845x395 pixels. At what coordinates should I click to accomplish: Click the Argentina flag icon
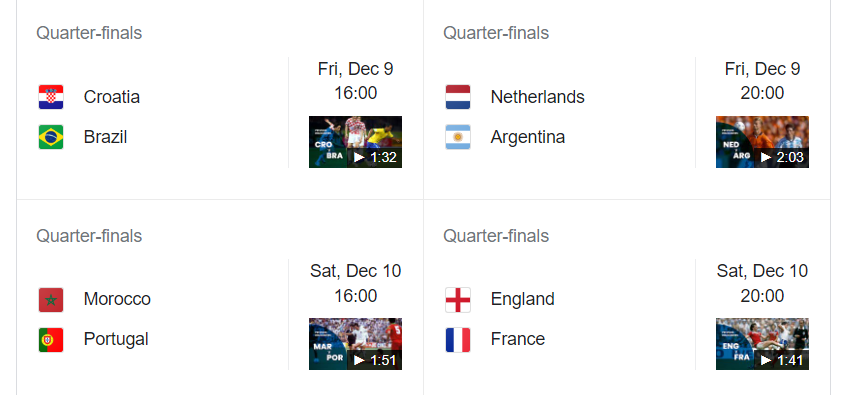(x=458, y=137)
